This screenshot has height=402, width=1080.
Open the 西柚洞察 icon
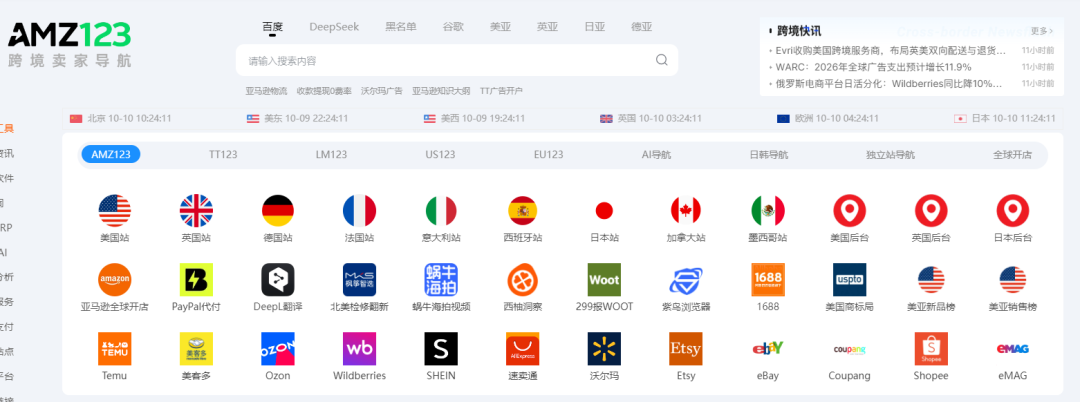click(523, 279)
